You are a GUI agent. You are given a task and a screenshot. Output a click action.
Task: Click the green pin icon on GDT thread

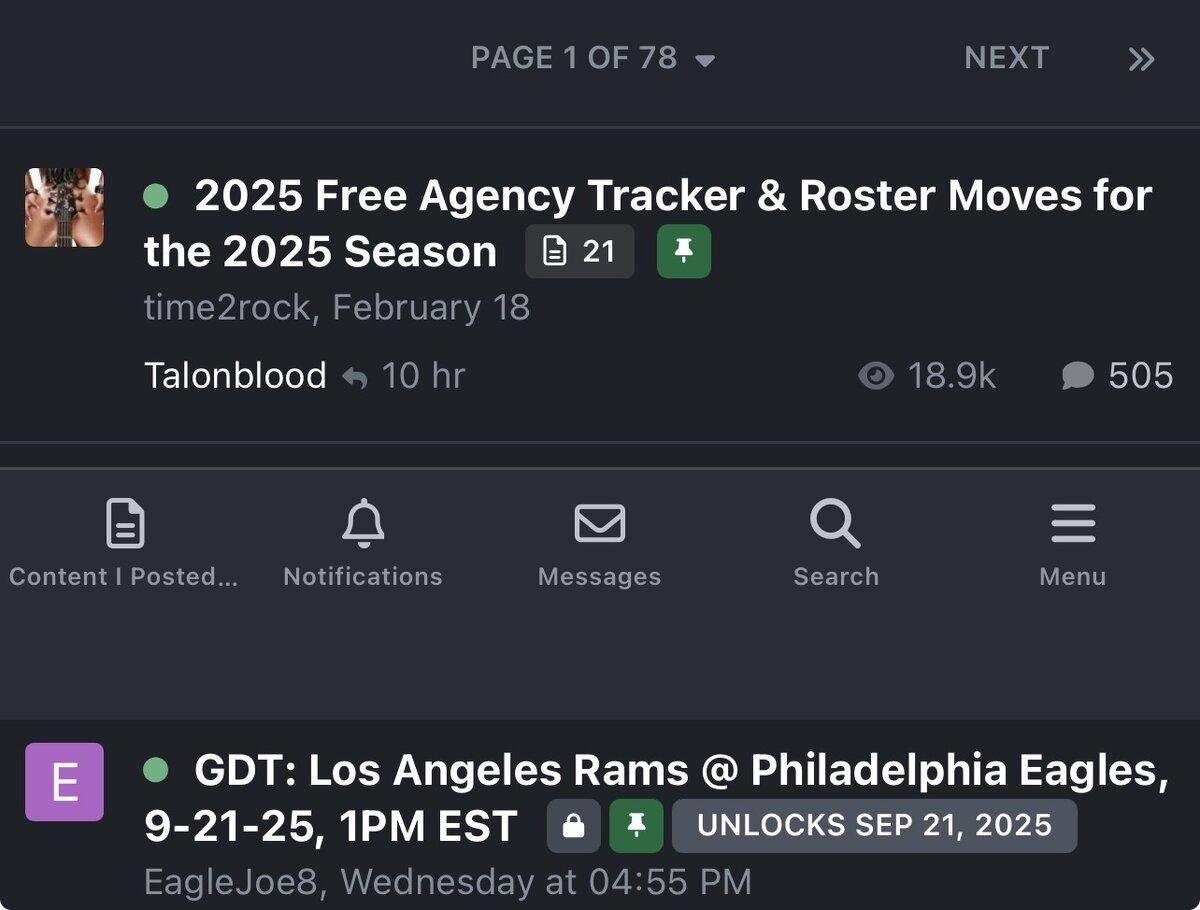click(636, 826)
